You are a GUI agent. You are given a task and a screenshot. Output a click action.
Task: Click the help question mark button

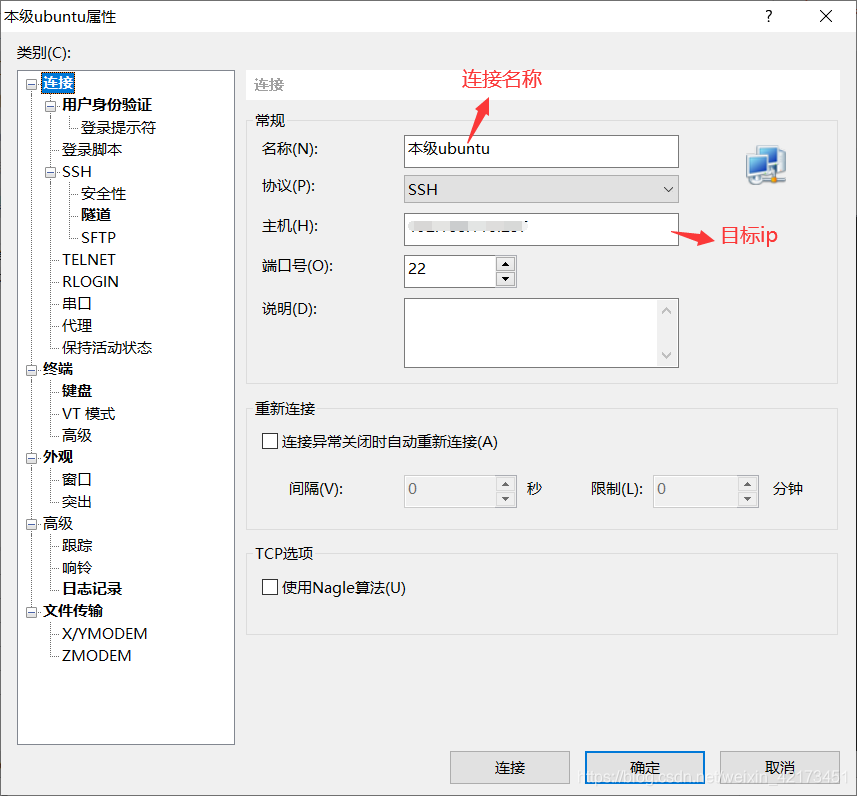click(x=768, y=16)
